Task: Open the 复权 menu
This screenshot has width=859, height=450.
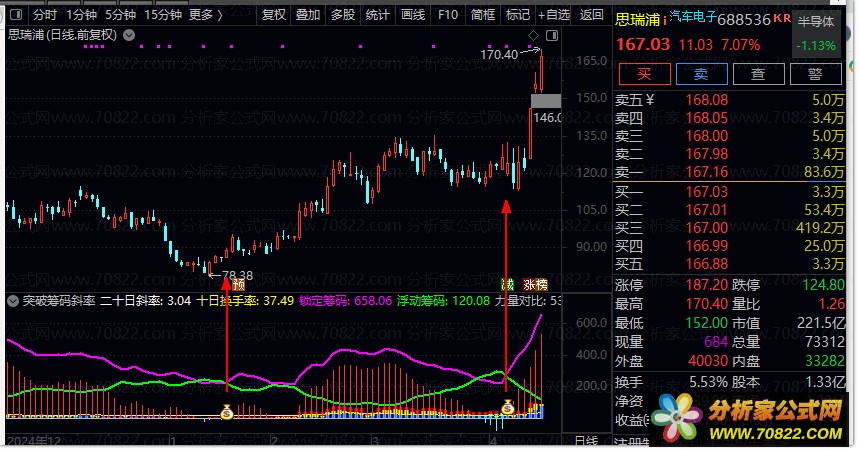Action: pyautogui.click(x=274, y=15)
